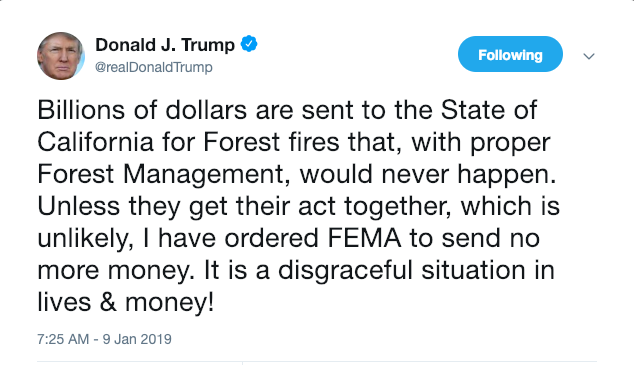Open the @realDonaldTrump handle link
This screenshot has width=634, height=365.
[154, 67]
